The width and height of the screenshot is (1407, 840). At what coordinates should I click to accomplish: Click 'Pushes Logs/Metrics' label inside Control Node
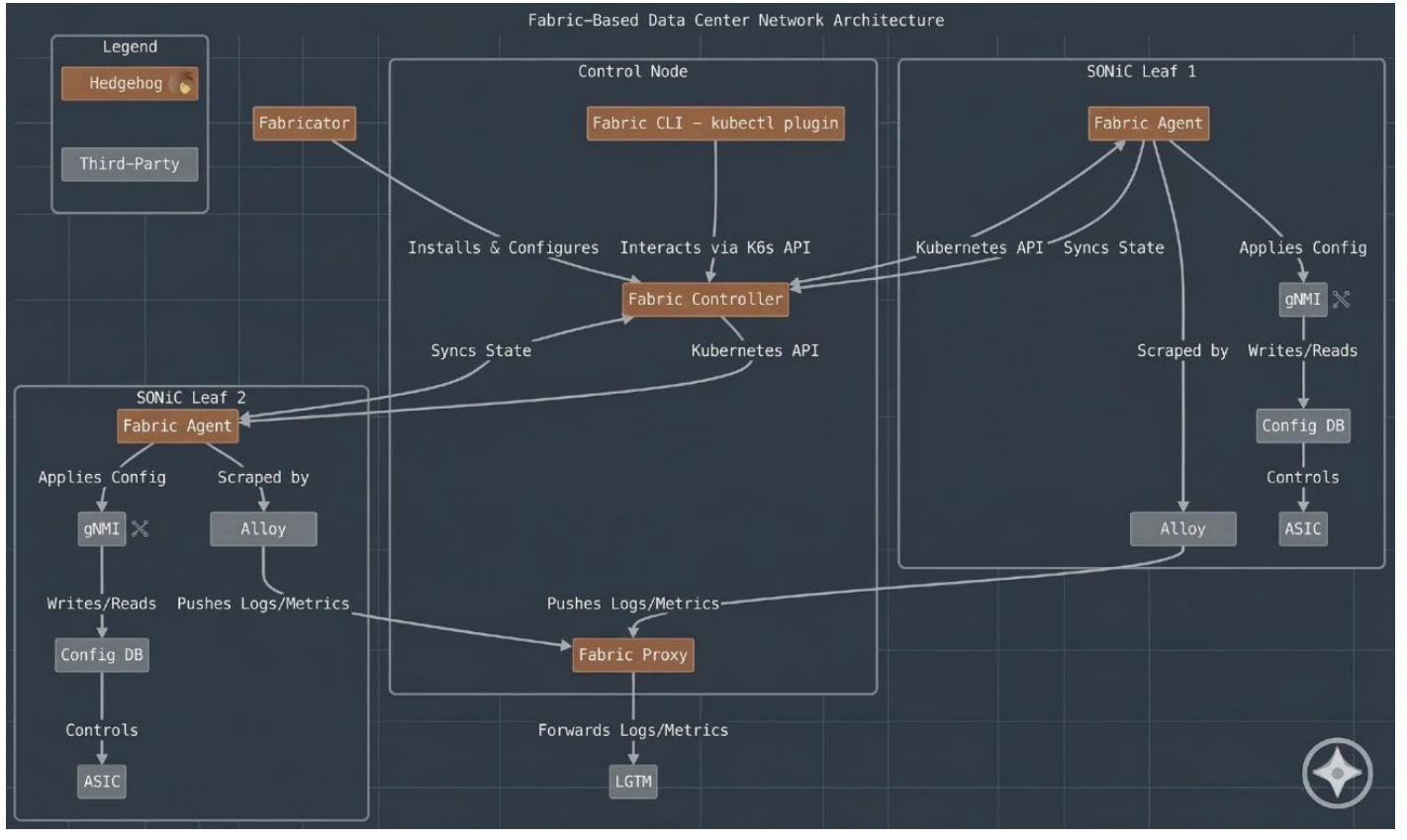[x=633, y=603]
